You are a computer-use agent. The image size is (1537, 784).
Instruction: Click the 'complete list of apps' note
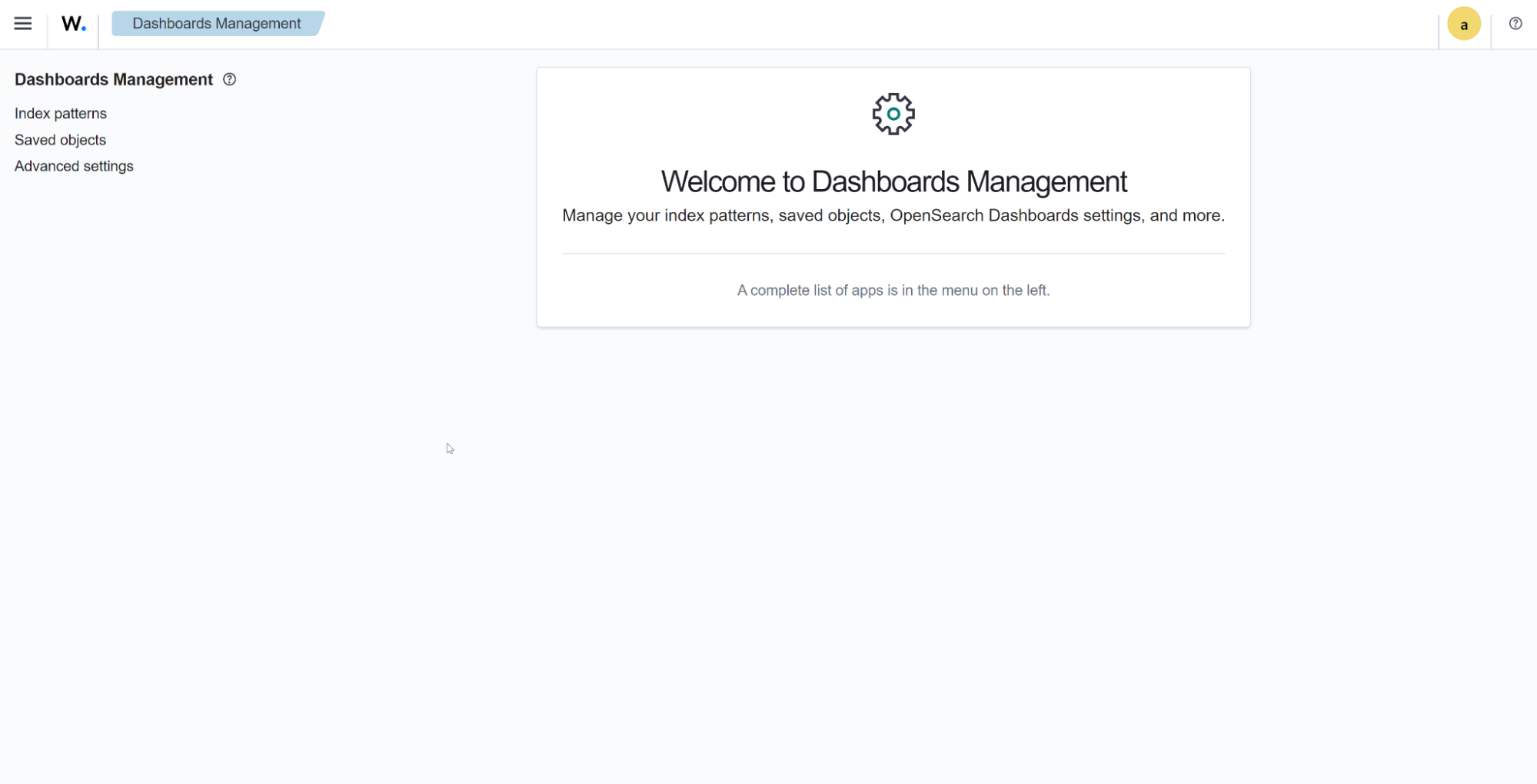[x=893, y=291]
